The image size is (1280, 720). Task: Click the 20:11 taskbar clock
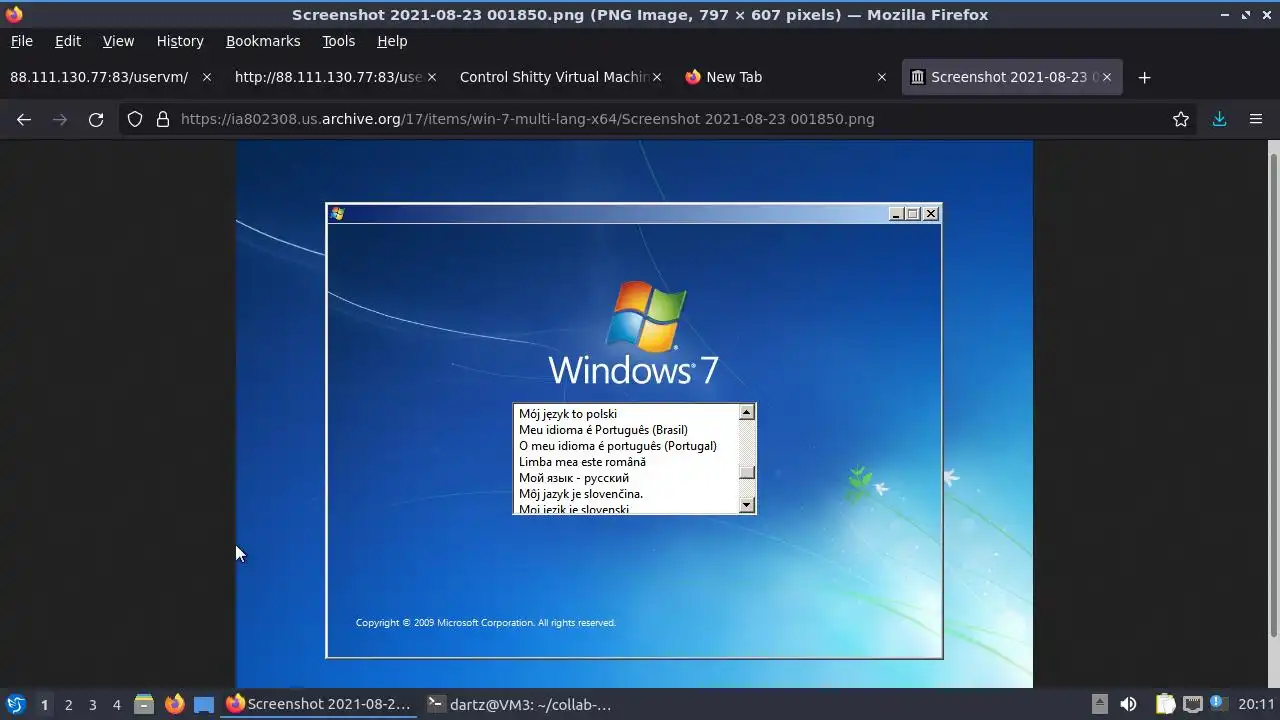click(1256, 704)
